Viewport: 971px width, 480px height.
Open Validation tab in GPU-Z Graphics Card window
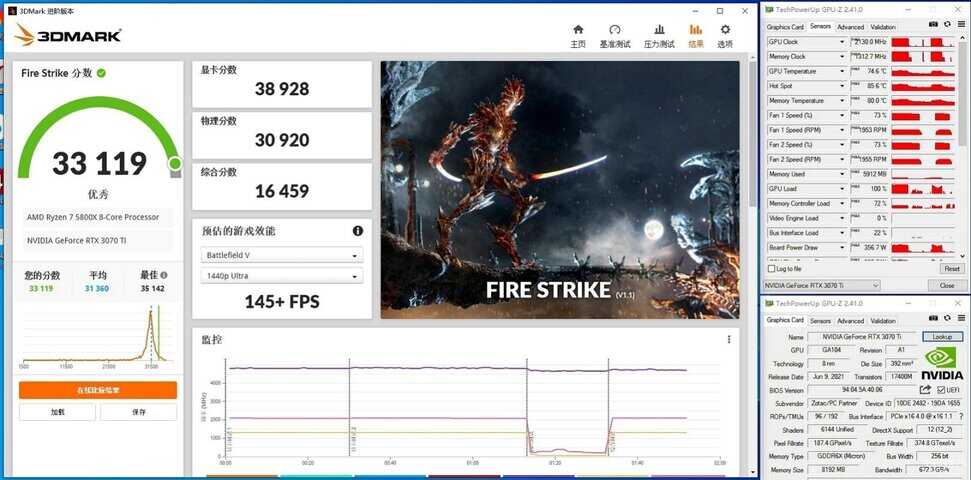tap(882, 321)
